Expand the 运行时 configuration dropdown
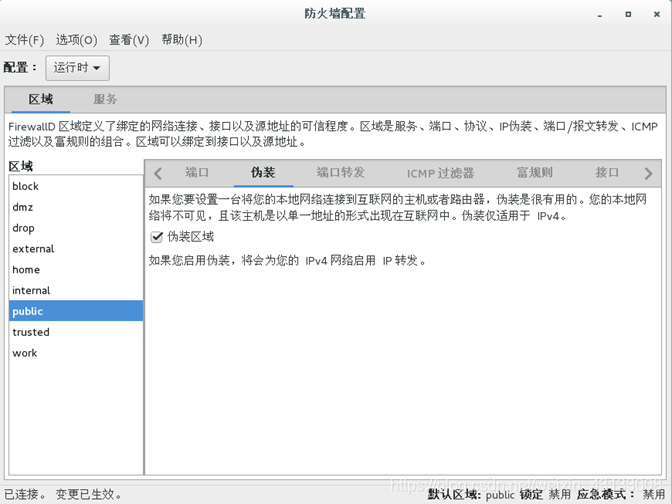The width and height of the screenshot is (672, 504). tap(77, 68)
